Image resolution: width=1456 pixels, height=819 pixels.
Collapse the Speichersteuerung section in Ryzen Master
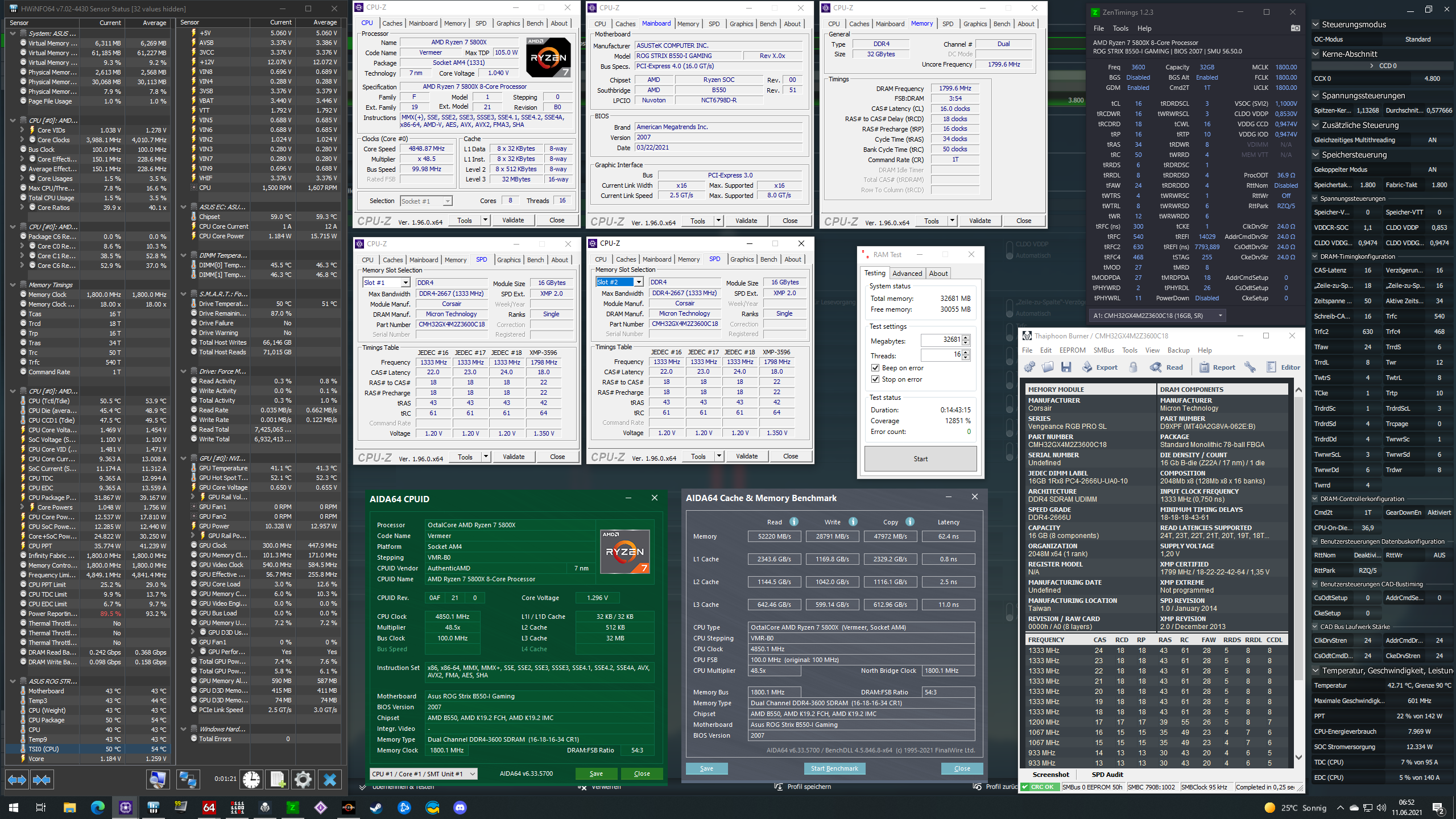[x=1316, y=155]
